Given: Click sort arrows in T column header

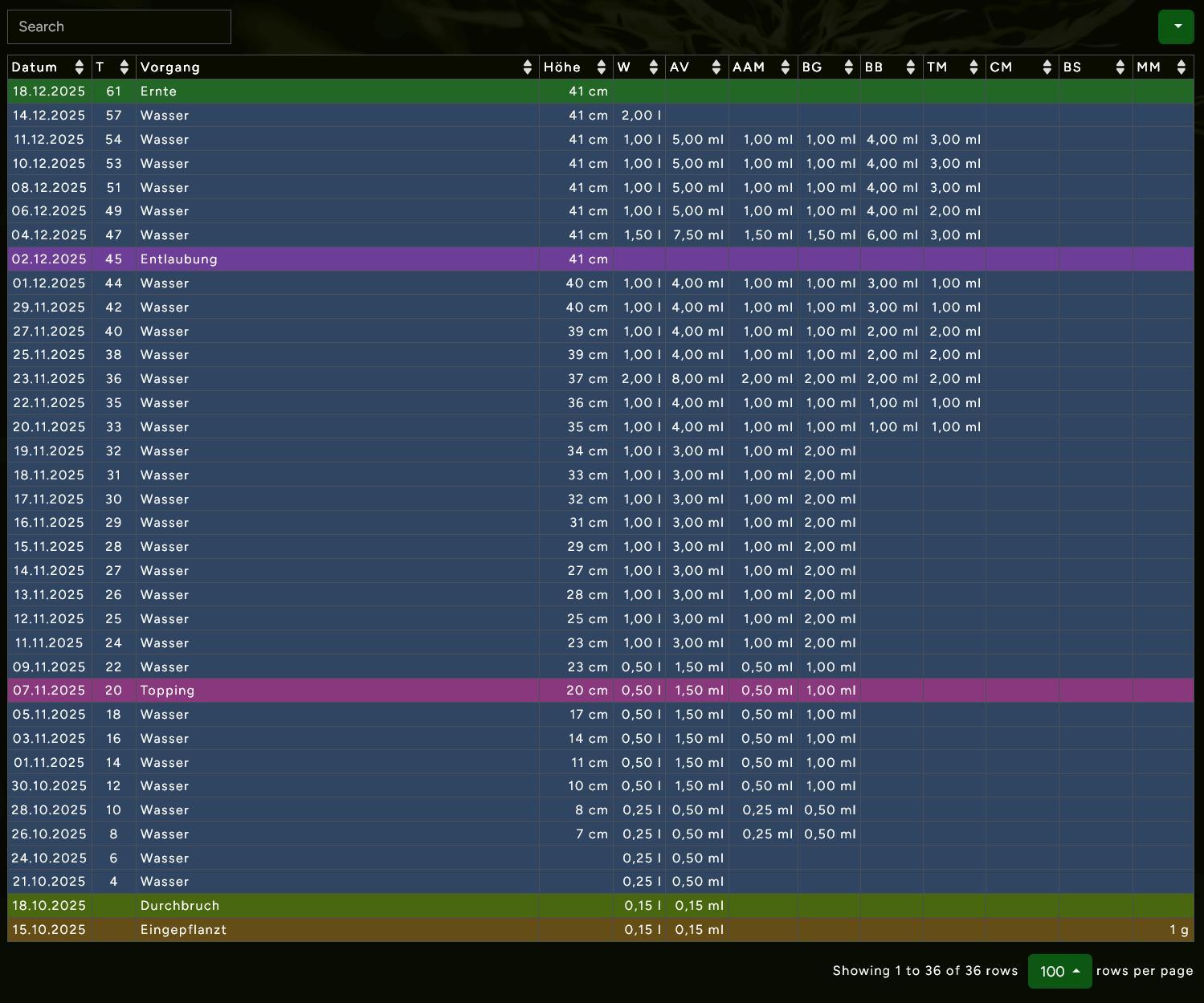Looking at the screenshot, I should point(124,67).
